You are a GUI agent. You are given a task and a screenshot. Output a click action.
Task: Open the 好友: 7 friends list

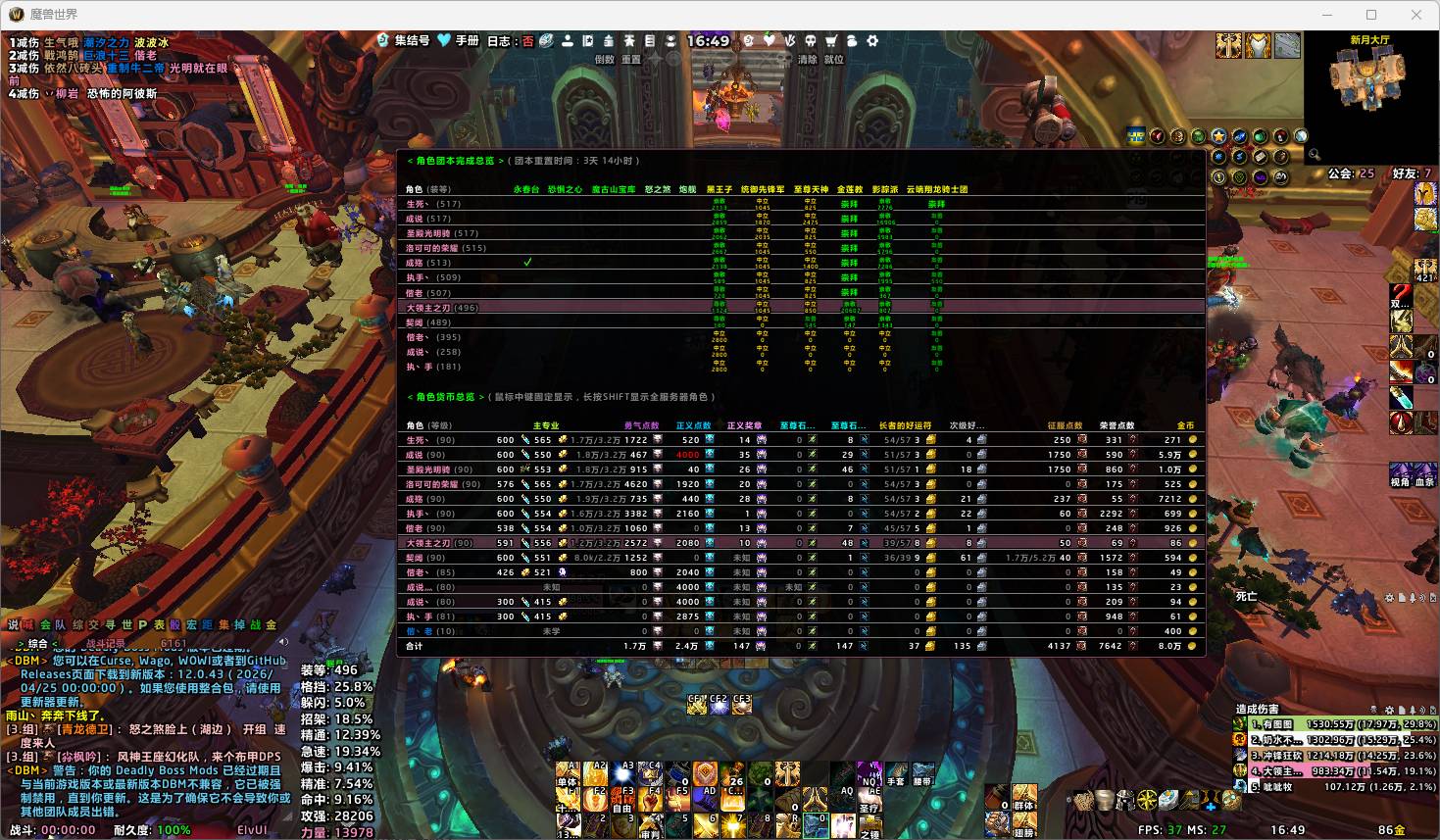[x=1412, y=173]
